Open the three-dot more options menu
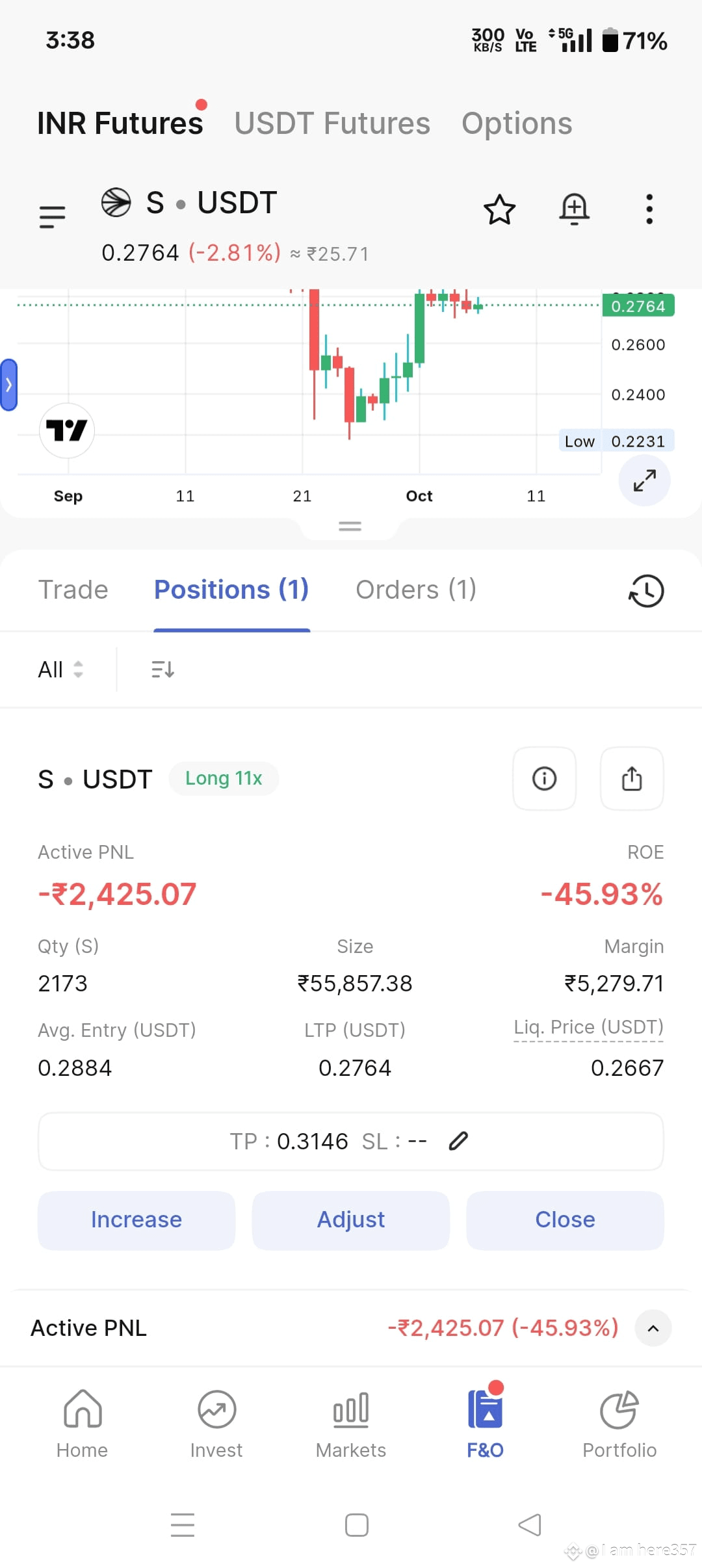The height and width of the screenshot is (1568, 702). pyautogui.click(x=649, y=209)
